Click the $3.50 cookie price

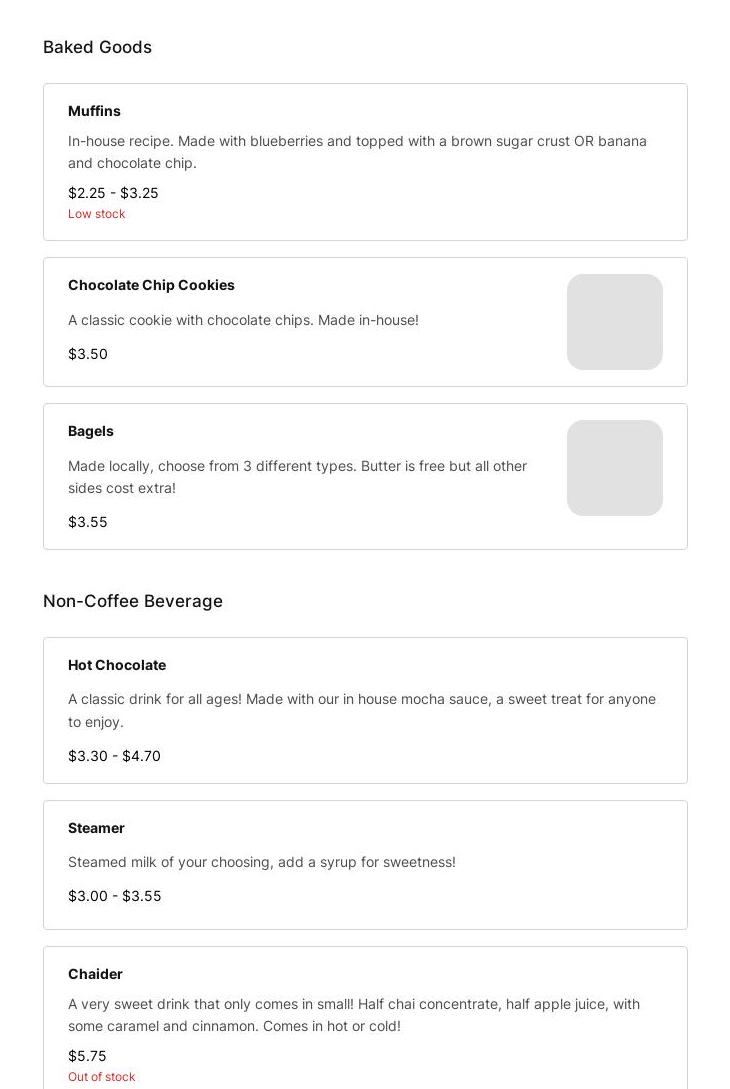click(88, 354)
